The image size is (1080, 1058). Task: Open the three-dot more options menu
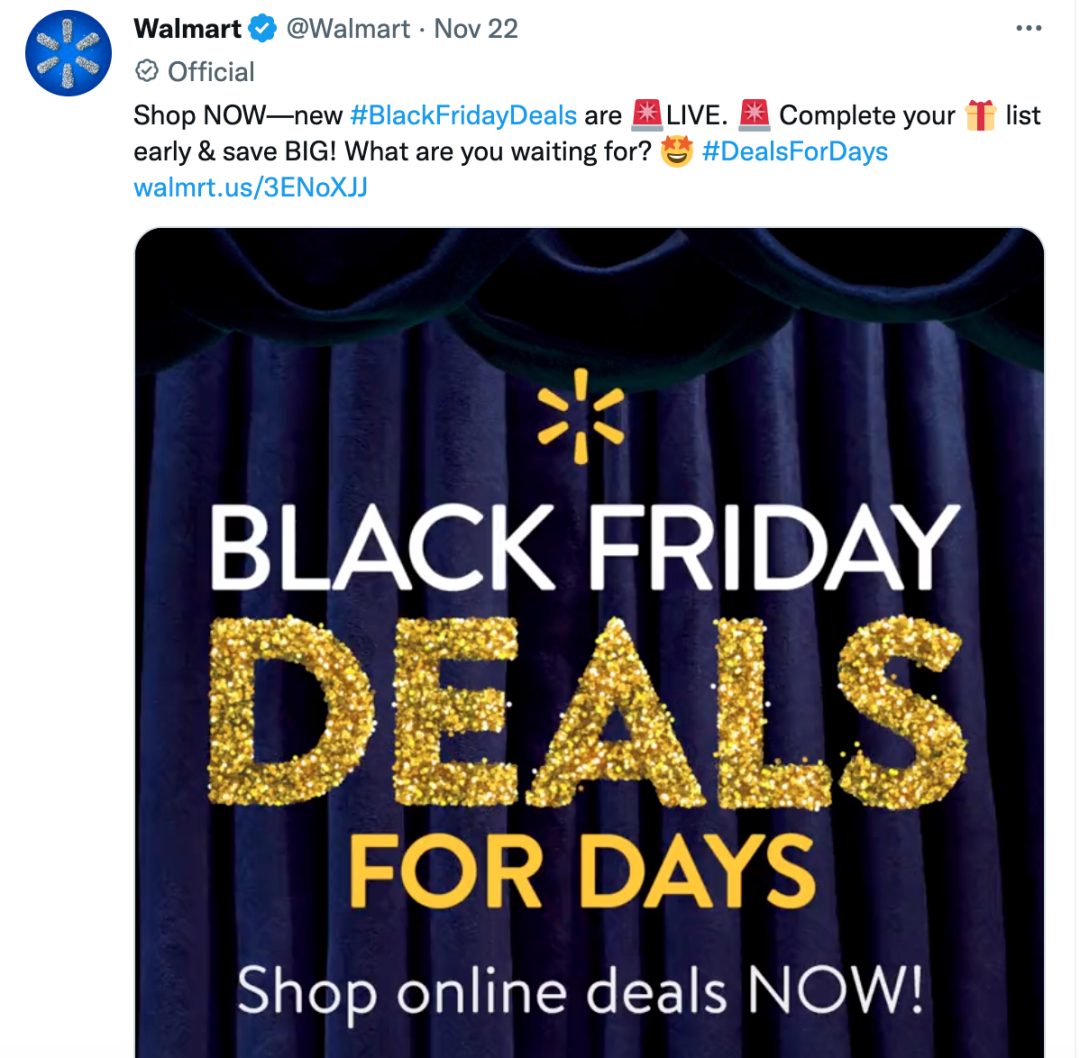[1028, 28]
